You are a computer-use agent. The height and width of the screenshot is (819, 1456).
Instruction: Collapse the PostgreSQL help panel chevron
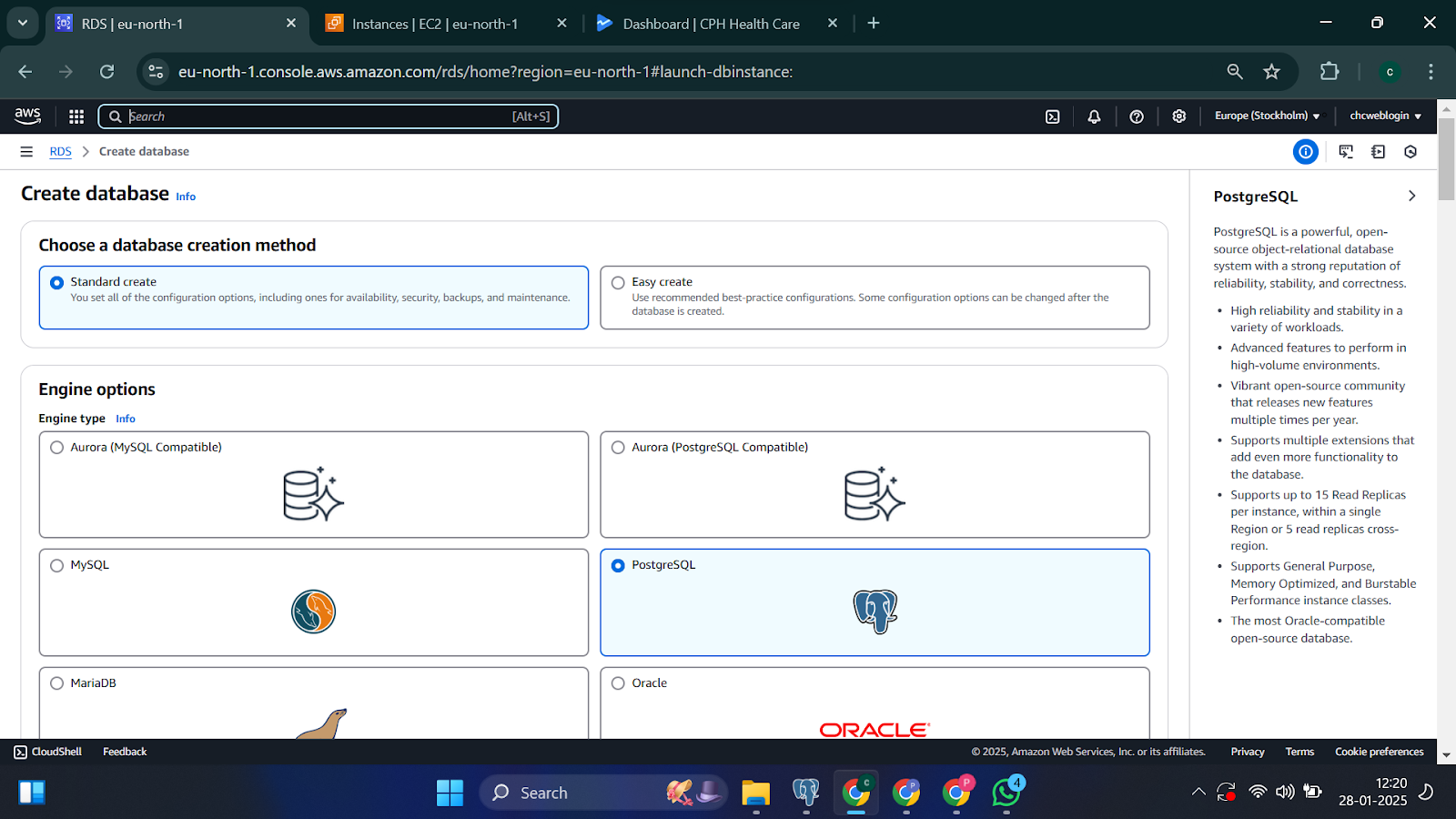[1411, 196]
